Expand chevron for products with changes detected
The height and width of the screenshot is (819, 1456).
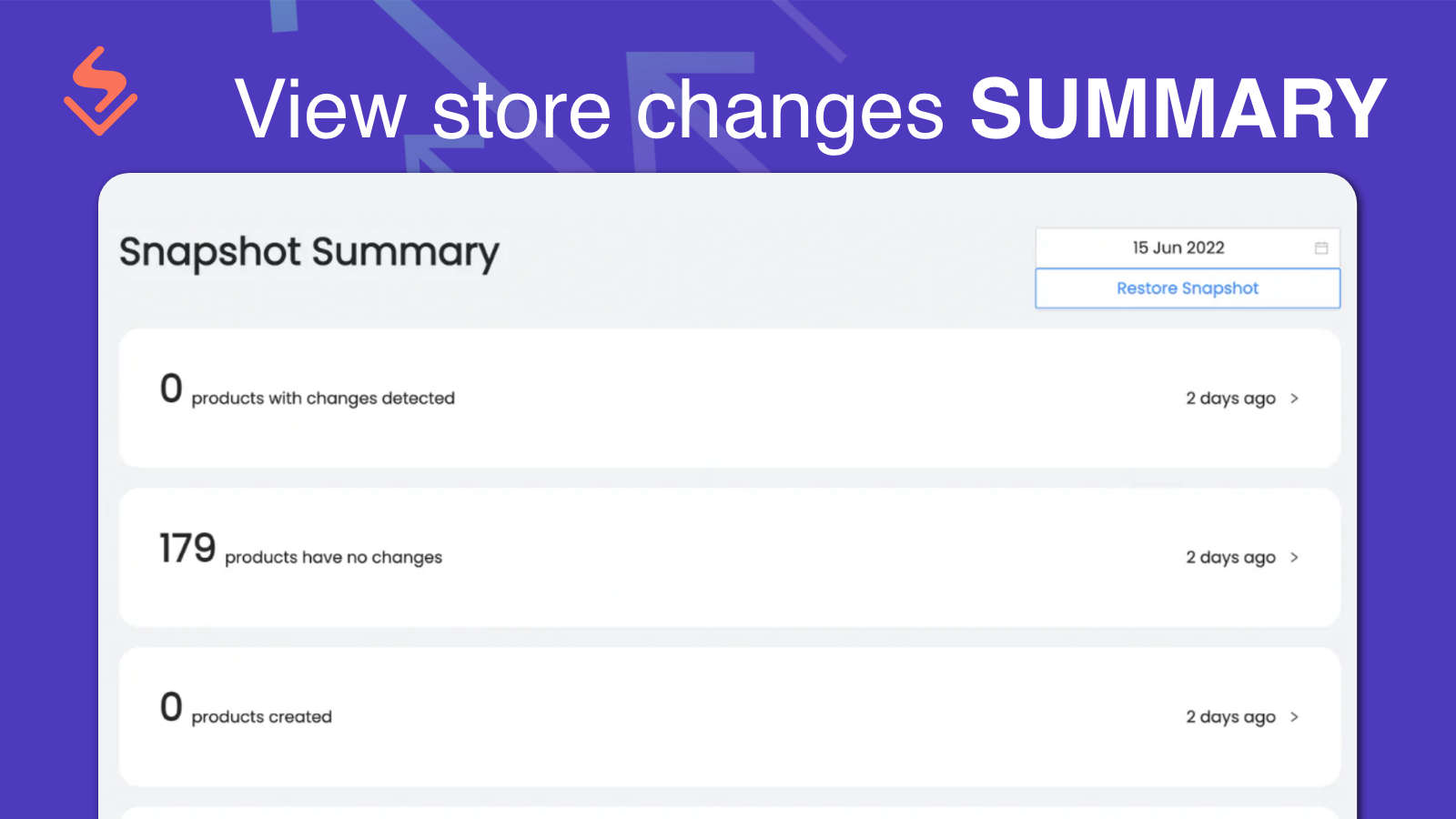pyautogui.click(x=1294, y=399)
